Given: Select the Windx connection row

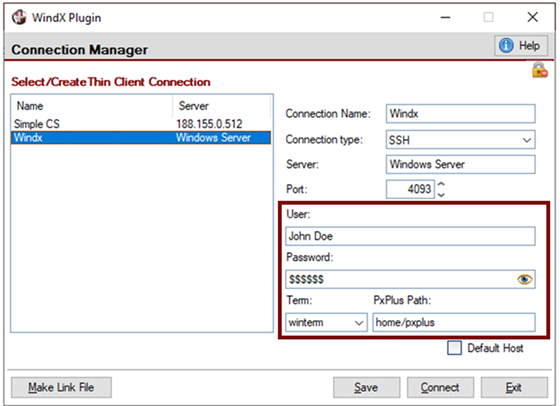Looking at the screenshot, I should (x=141, y=137).
